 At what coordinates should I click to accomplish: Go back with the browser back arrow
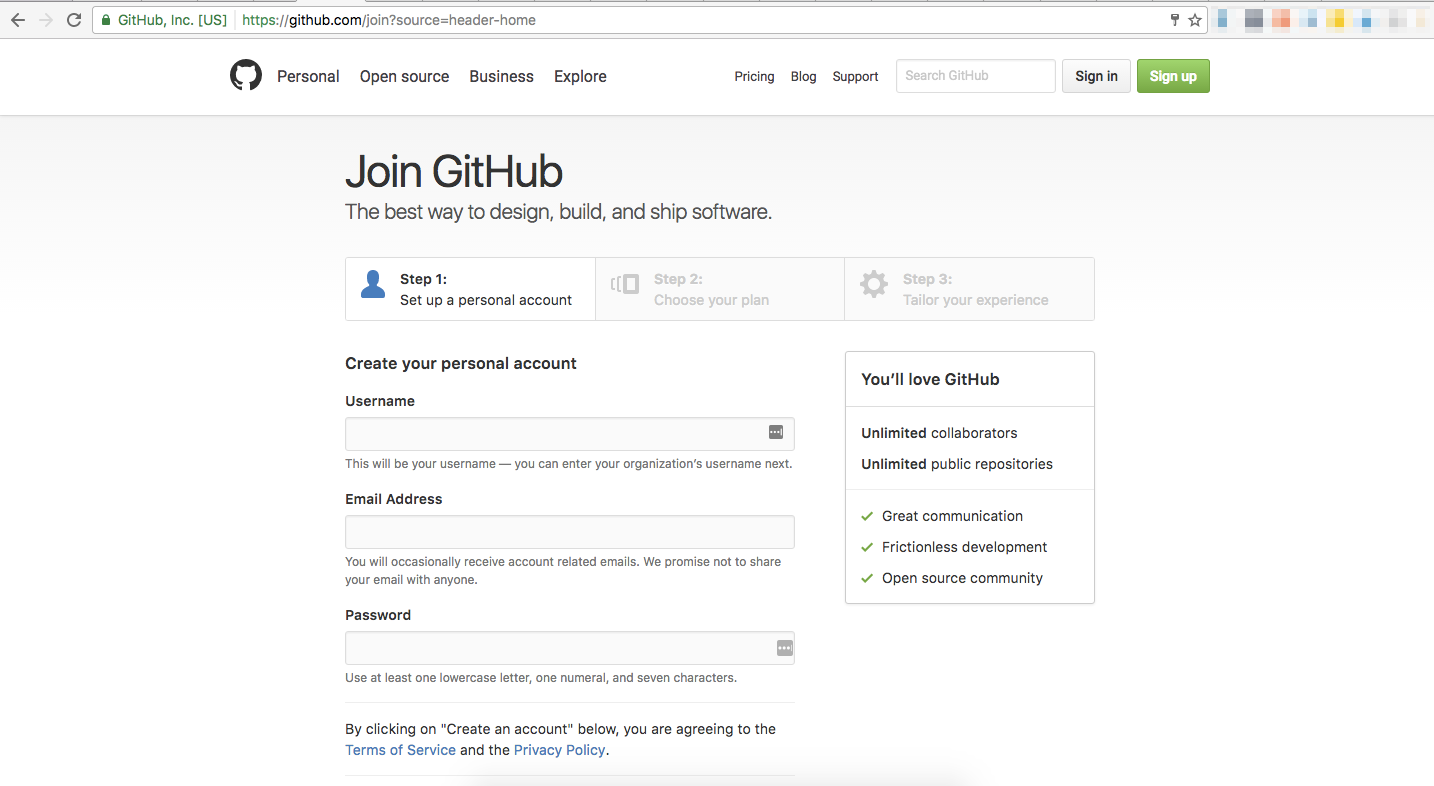(17, 20)
